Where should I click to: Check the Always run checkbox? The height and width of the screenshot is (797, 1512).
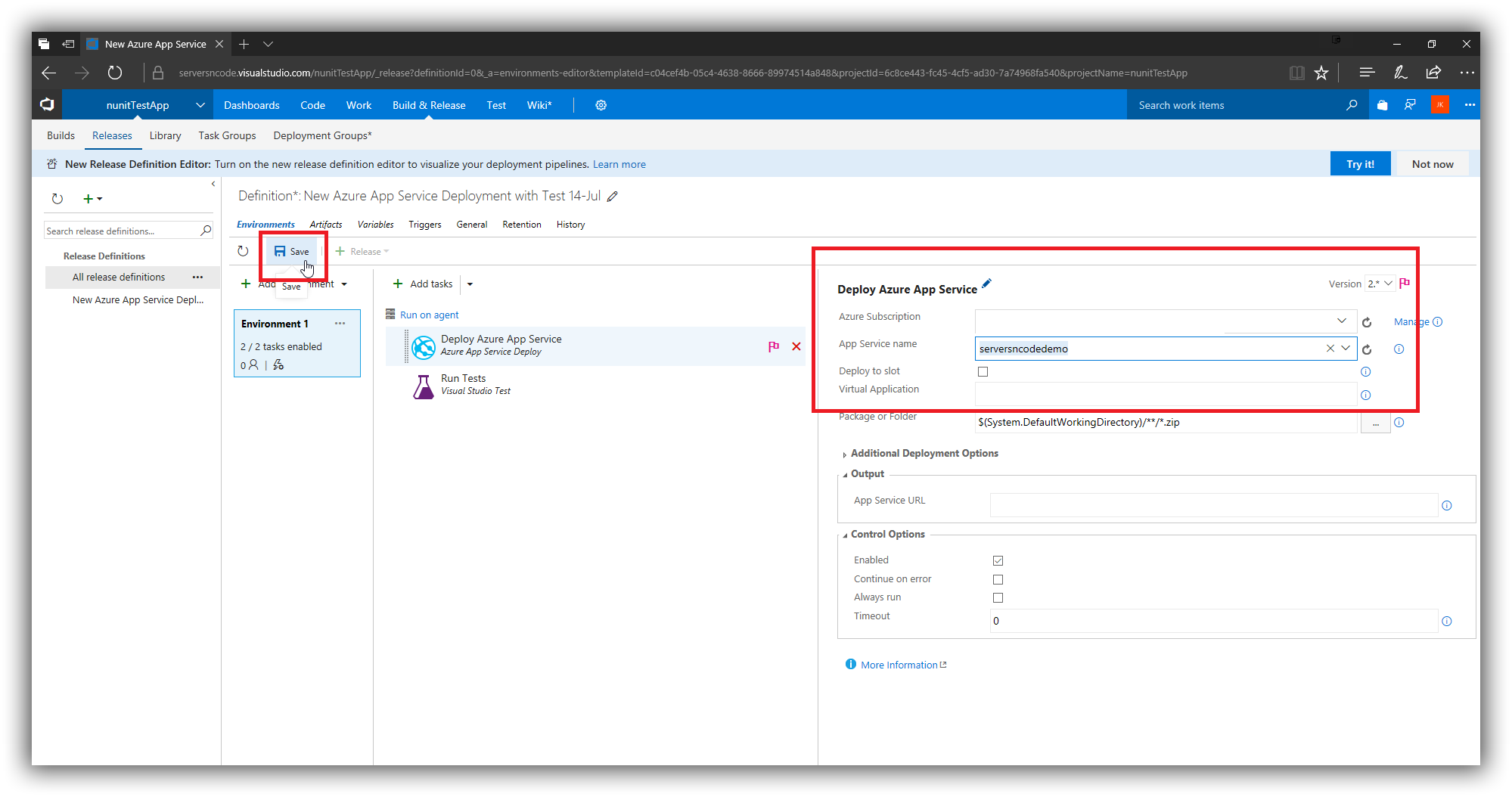[998, 597]
